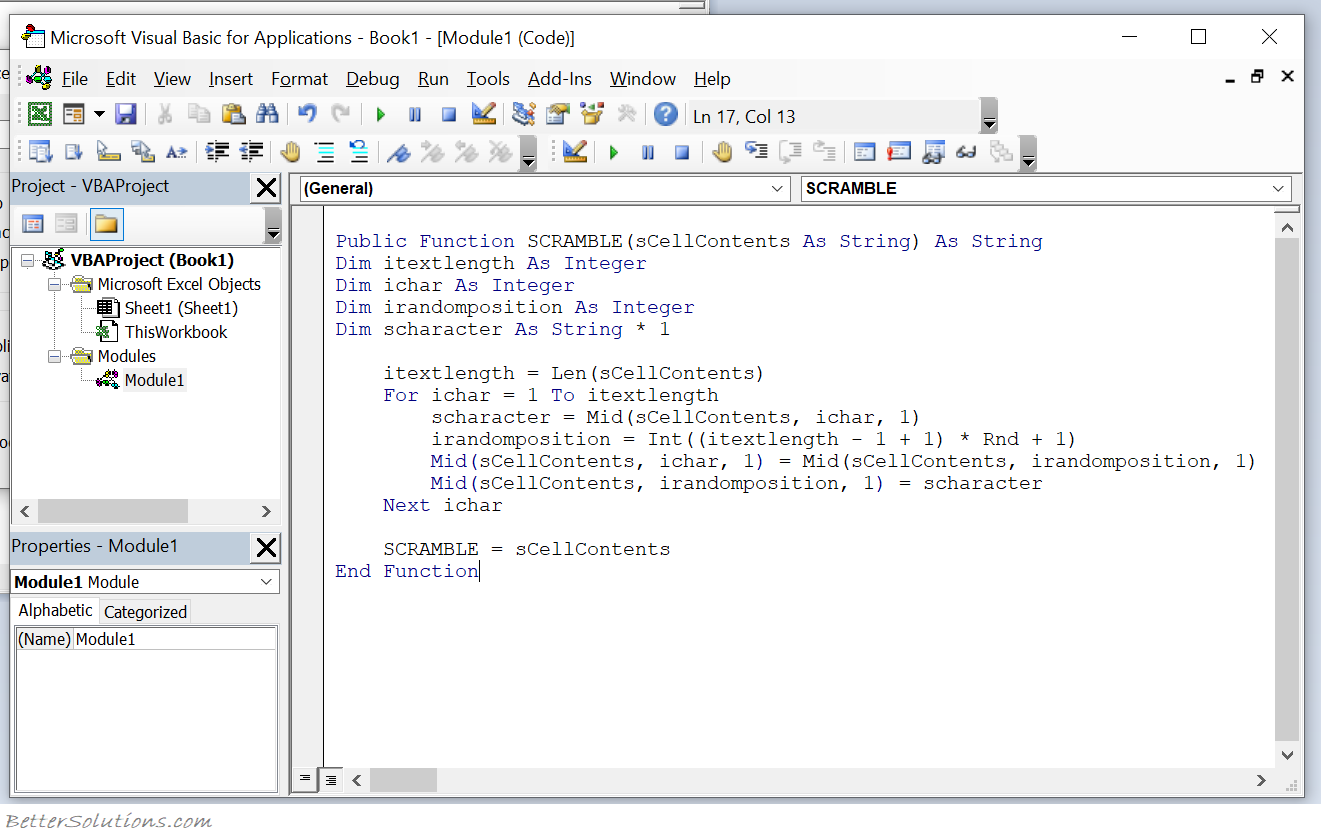The width and height of the screenshot is (1321, 839).
Task: Save the workbook with the floppy disk icon
Action: tap(125, 114)
